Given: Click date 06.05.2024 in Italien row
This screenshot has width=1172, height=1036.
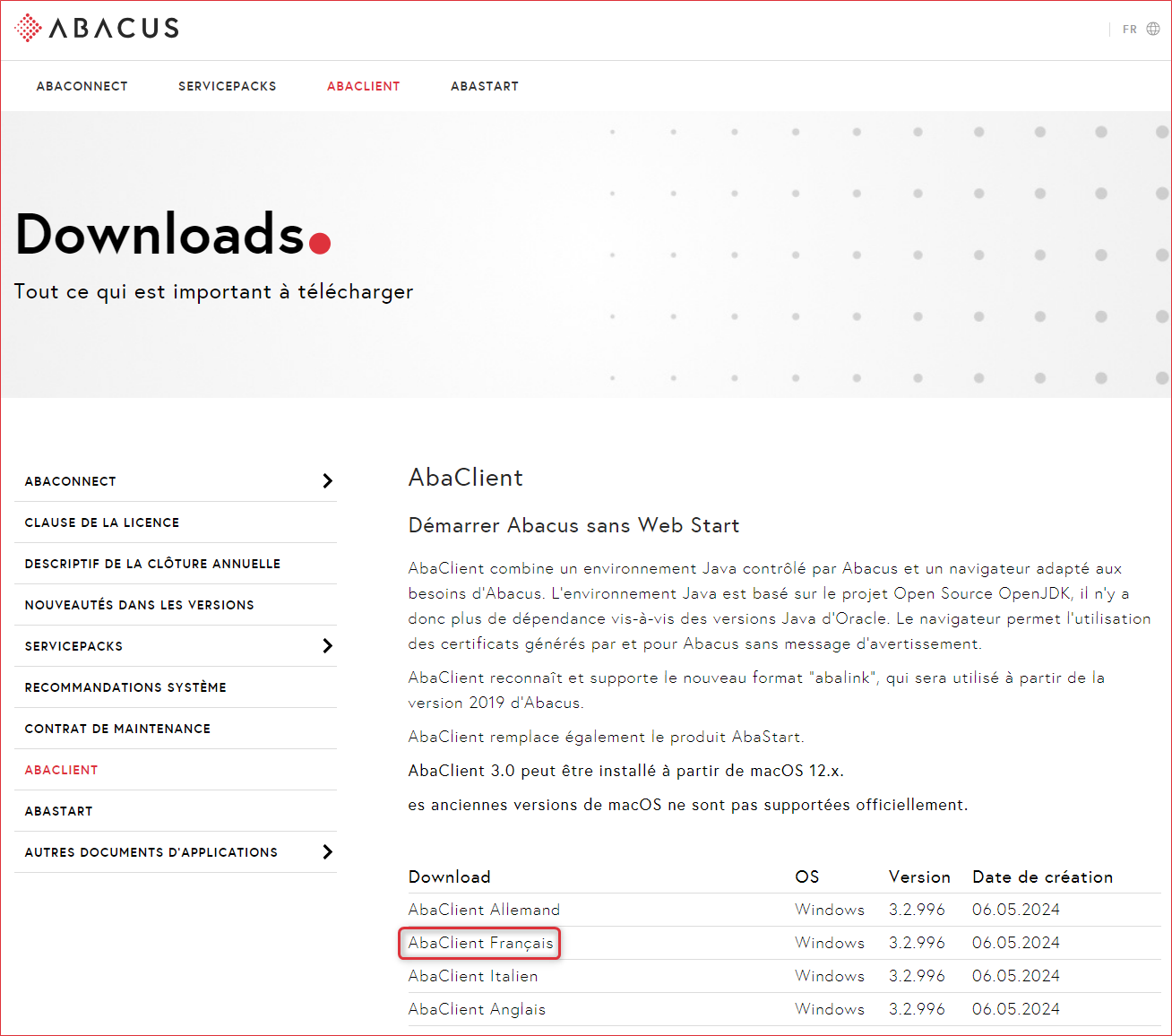Looking at the screenshot, I should pyautogui.click(x=1016, y=976).
